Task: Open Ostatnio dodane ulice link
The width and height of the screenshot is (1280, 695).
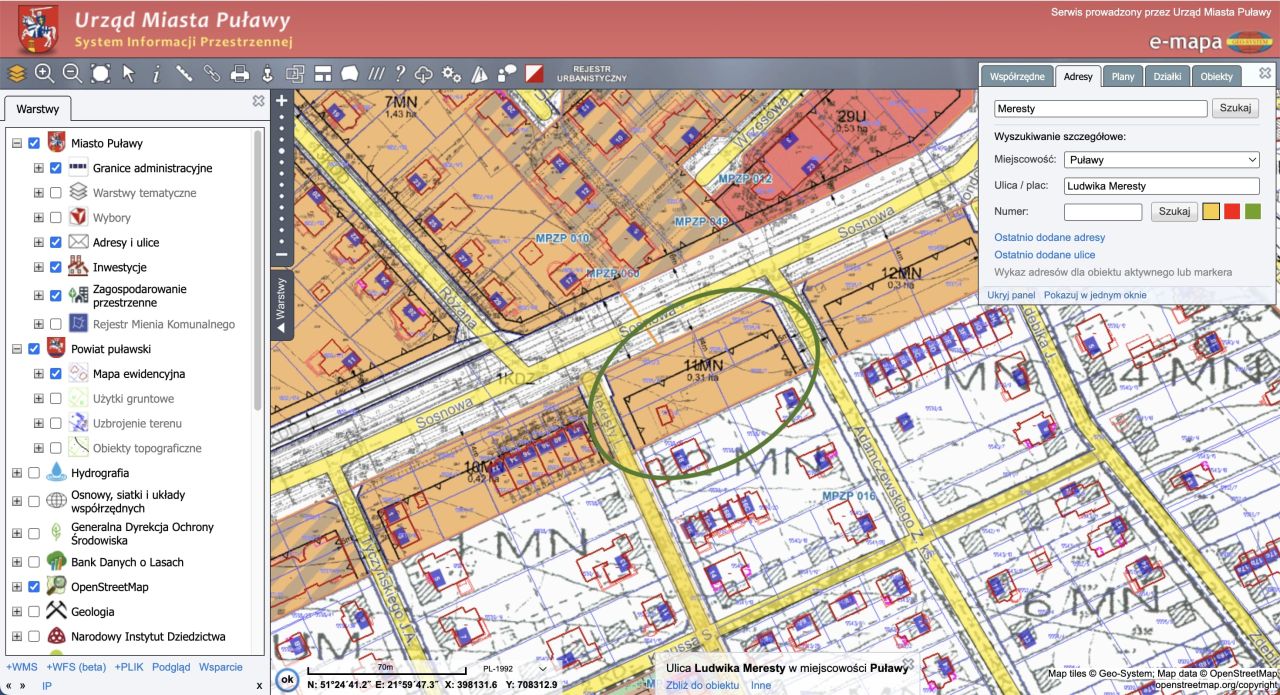Action: pyautogui.click(x=1044, y=255)
